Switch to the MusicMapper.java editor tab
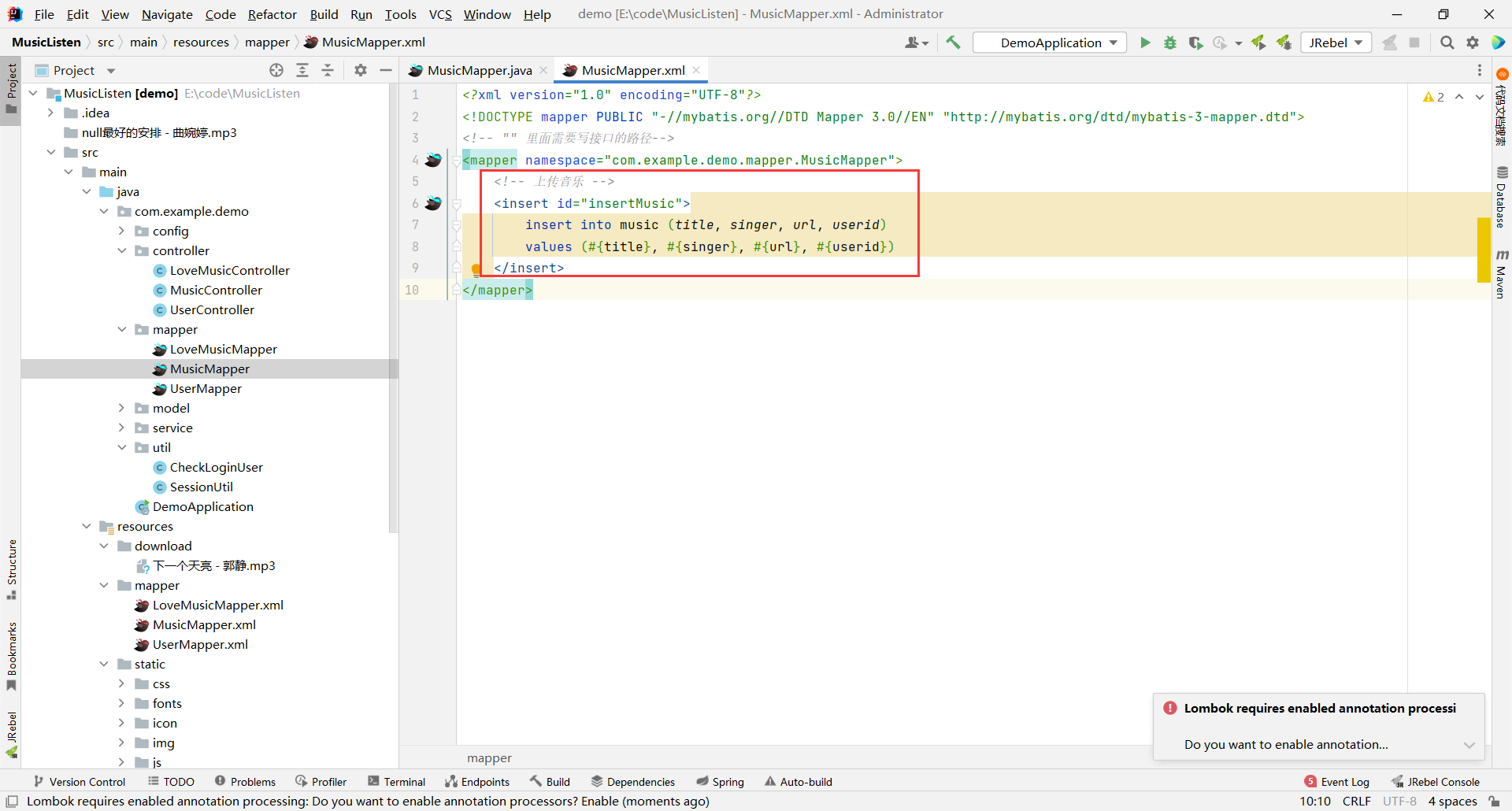Screen dimensions: 1512x811 tap(479, 70)
